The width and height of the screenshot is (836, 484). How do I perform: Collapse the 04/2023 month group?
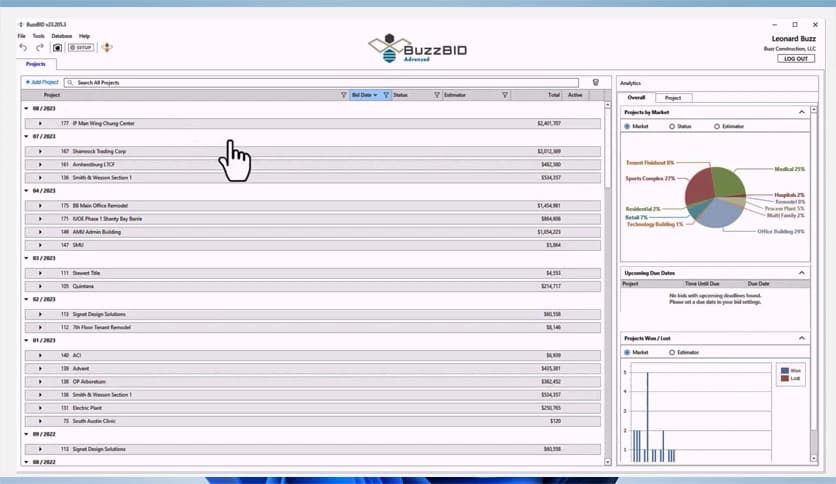26,190
